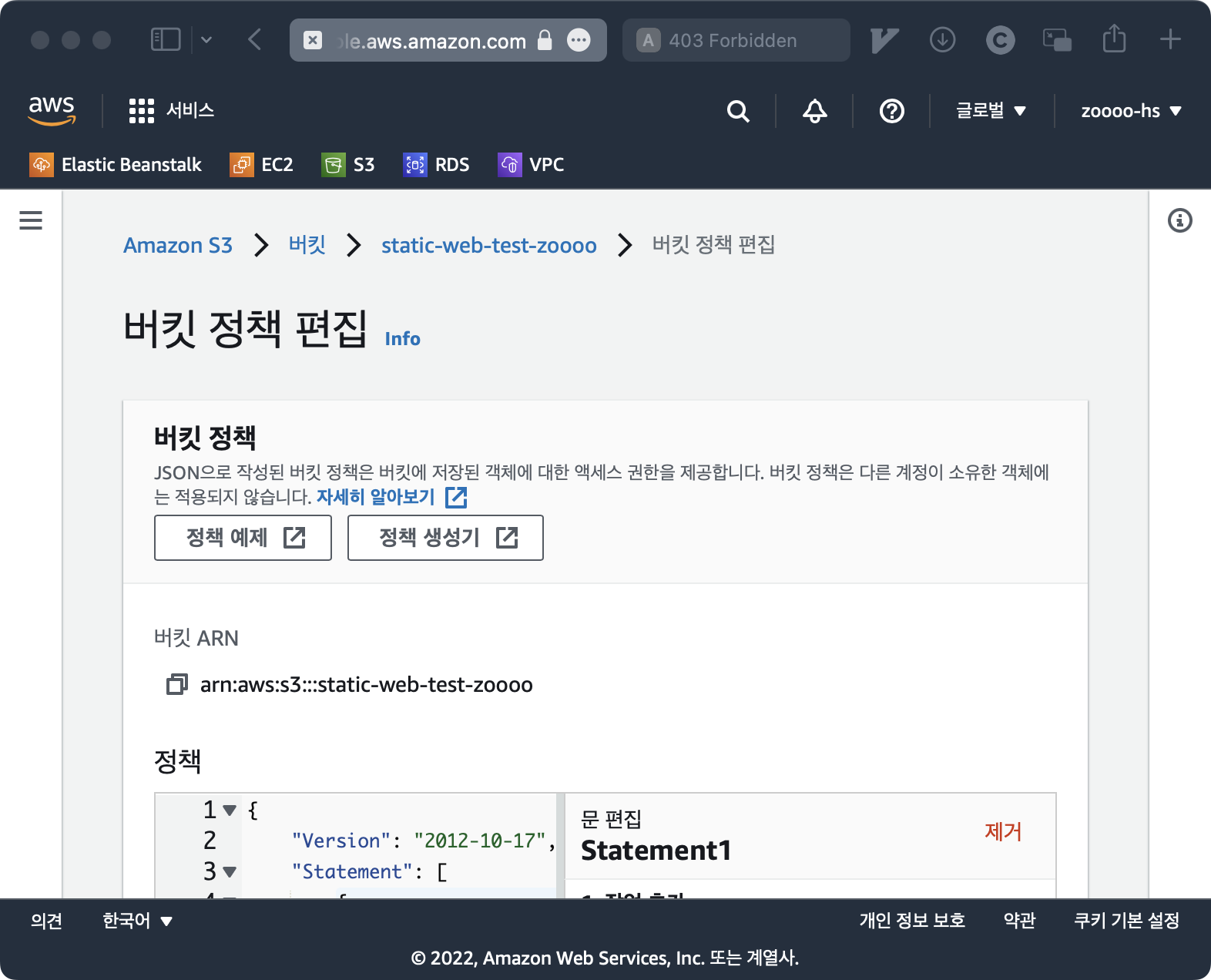The height and width of the screenshot is (980, 1211).
Task: Collapse line 3 Statement fold arrow
Action: coord(230,872)
